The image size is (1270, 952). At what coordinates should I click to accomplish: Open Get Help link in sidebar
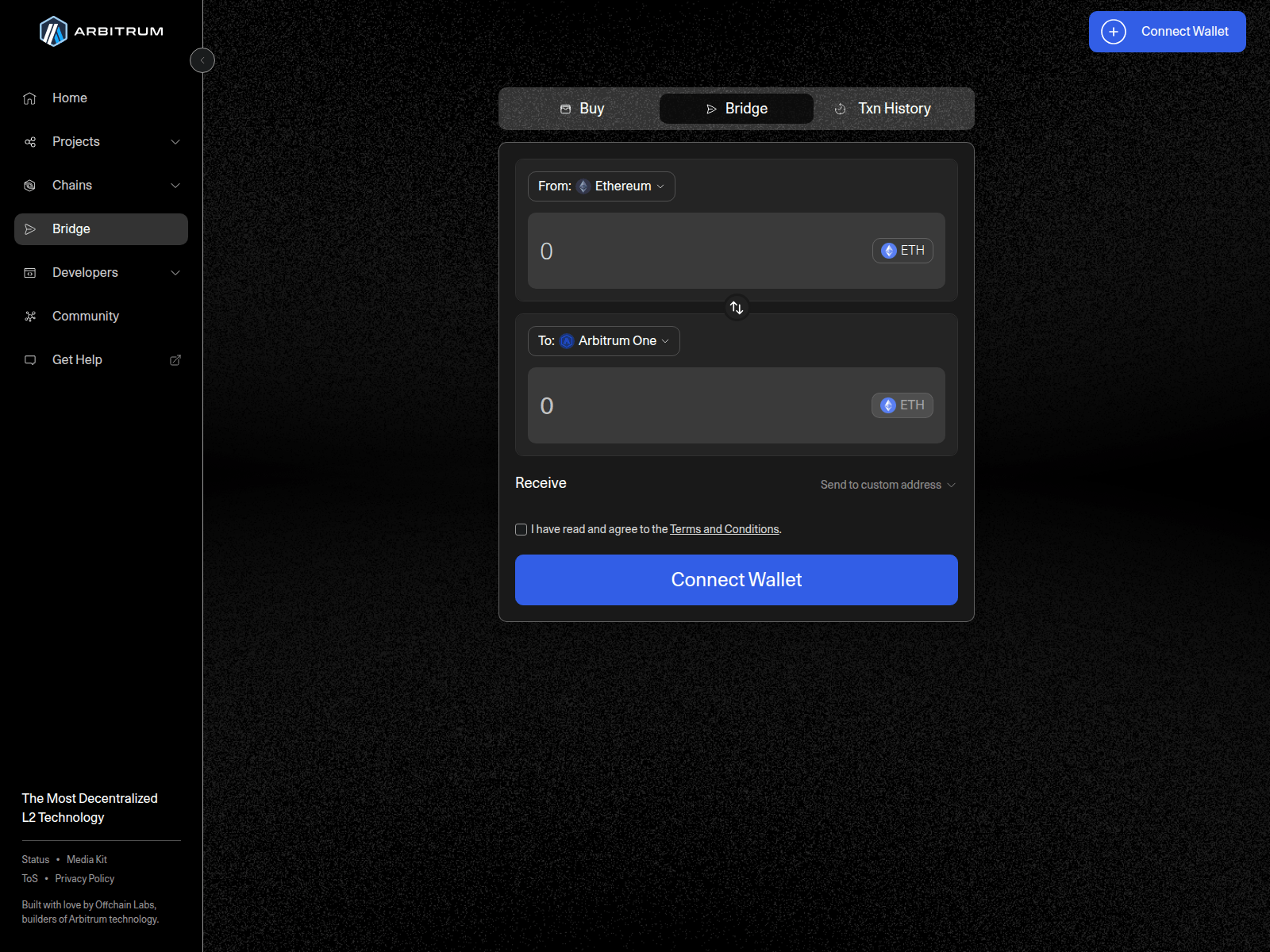pos(101,360)
